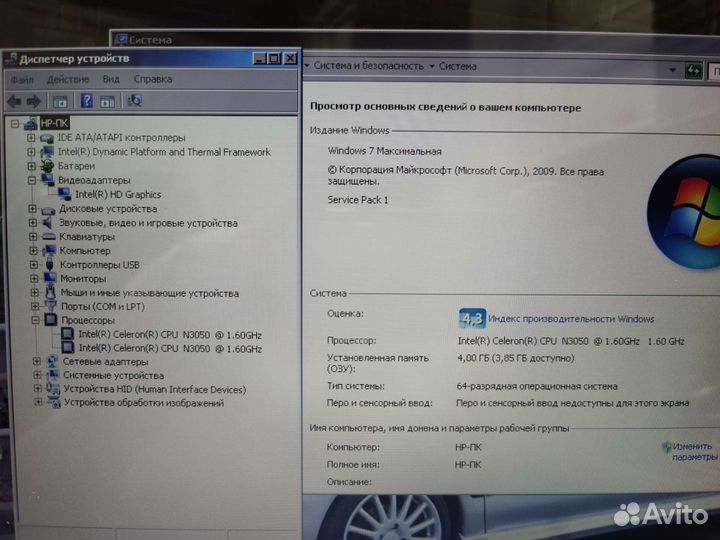The height and width of the screenshot is (540, 720).
Task: Click the Клавиатуры keyboard category icon
Action: coord(48,237)
